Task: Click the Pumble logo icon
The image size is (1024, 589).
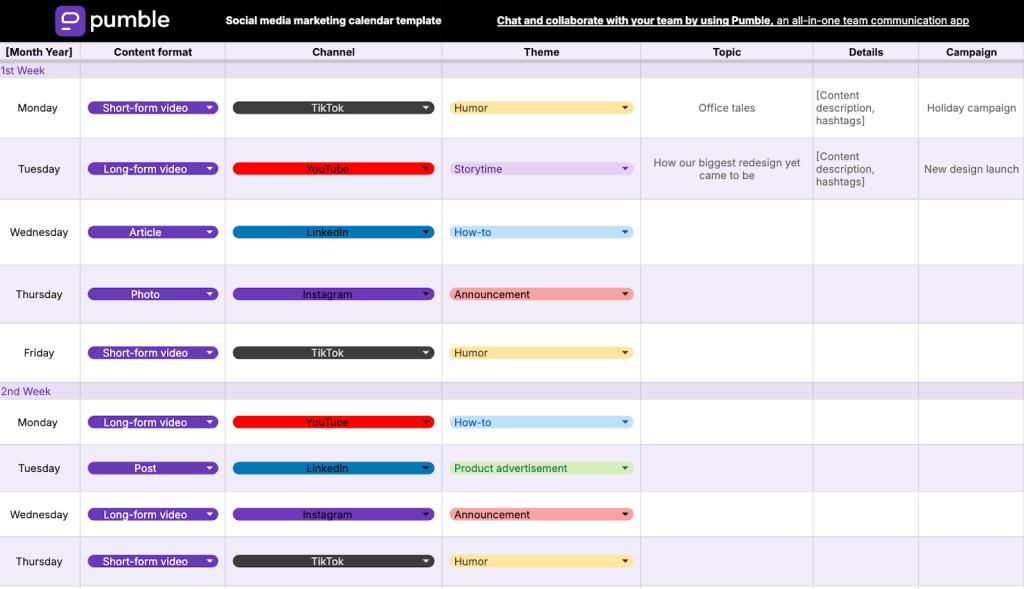Action: (x=70, y=20)
